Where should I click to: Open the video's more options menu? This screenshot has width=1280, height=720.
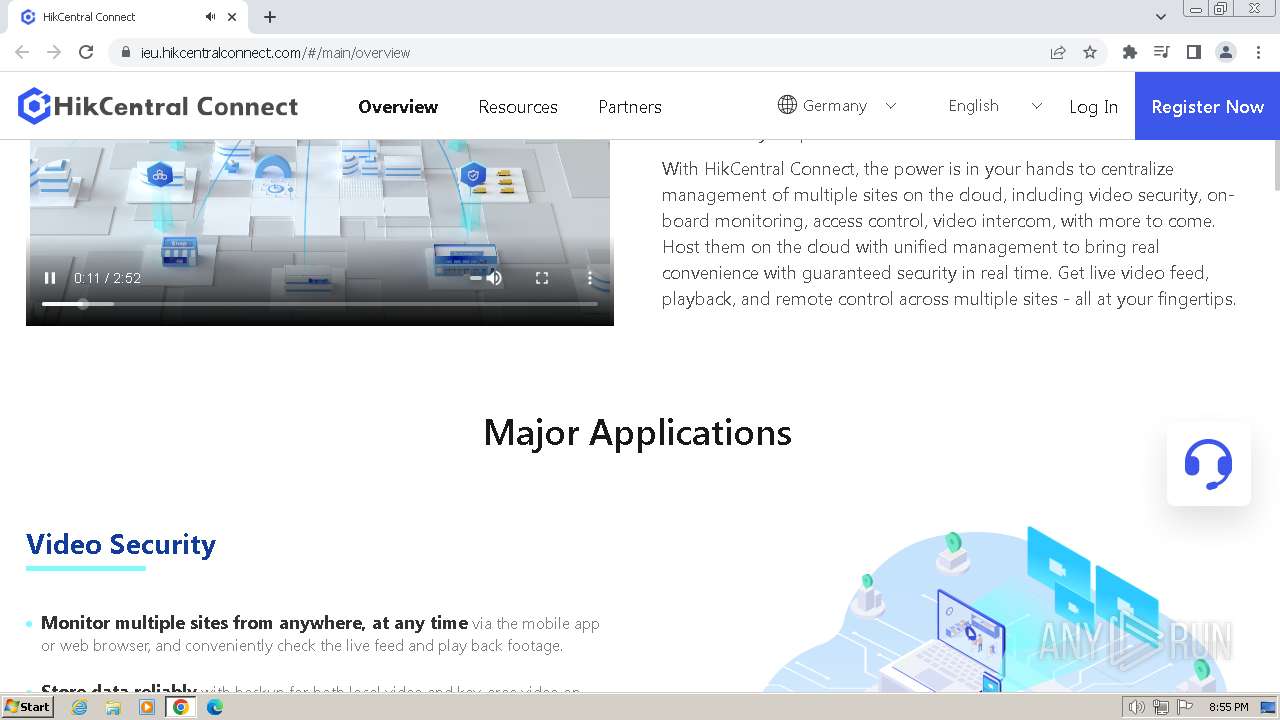point(590,278)
